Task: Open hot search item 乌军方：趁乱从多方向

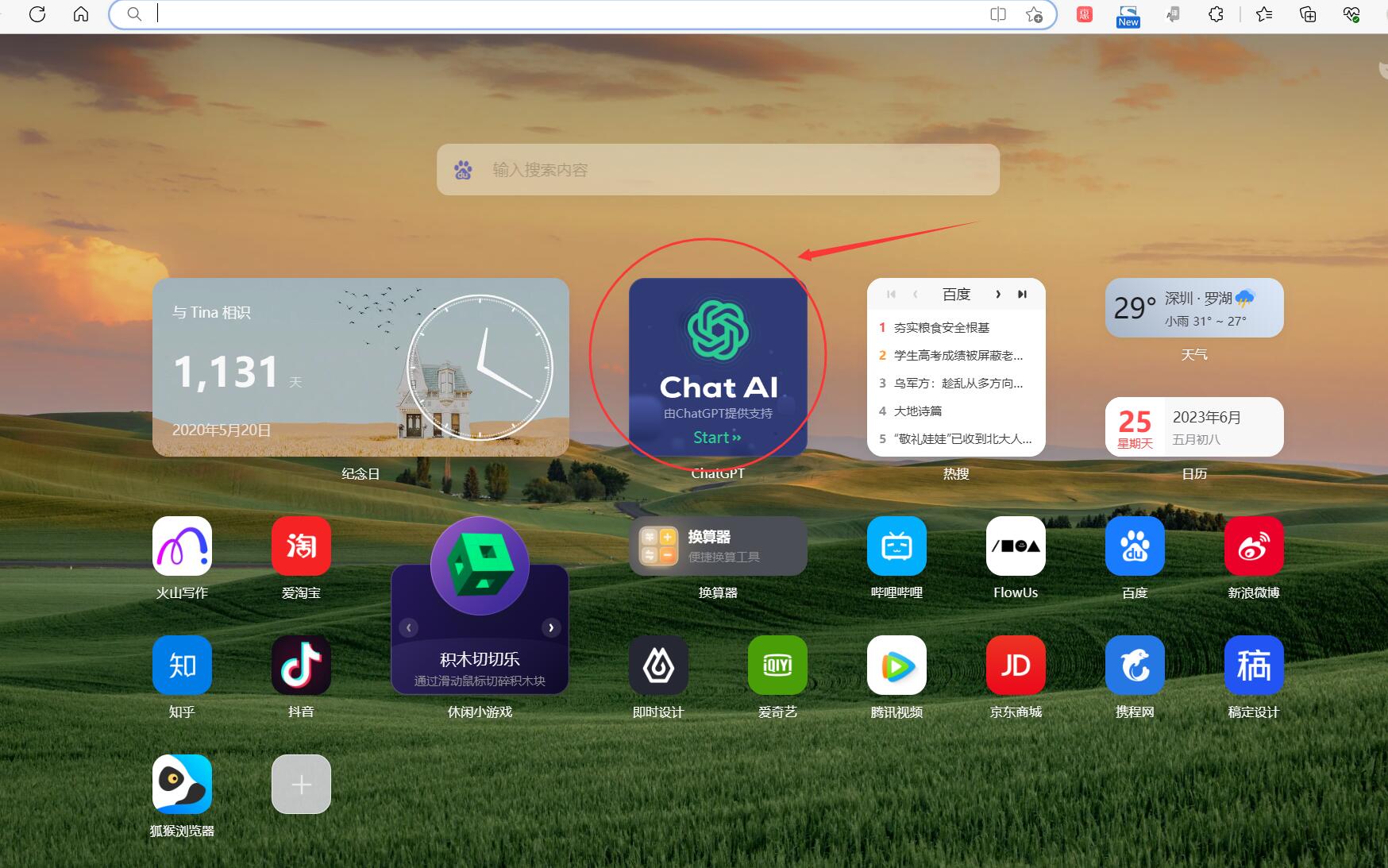Action: pos(958,383)
